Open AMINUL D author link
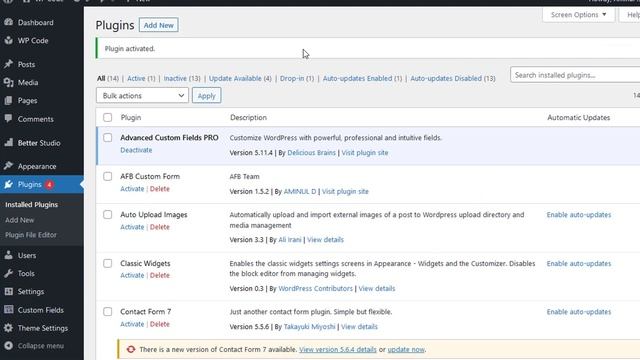This screenshot has width=640, height=360. (300, 191)
